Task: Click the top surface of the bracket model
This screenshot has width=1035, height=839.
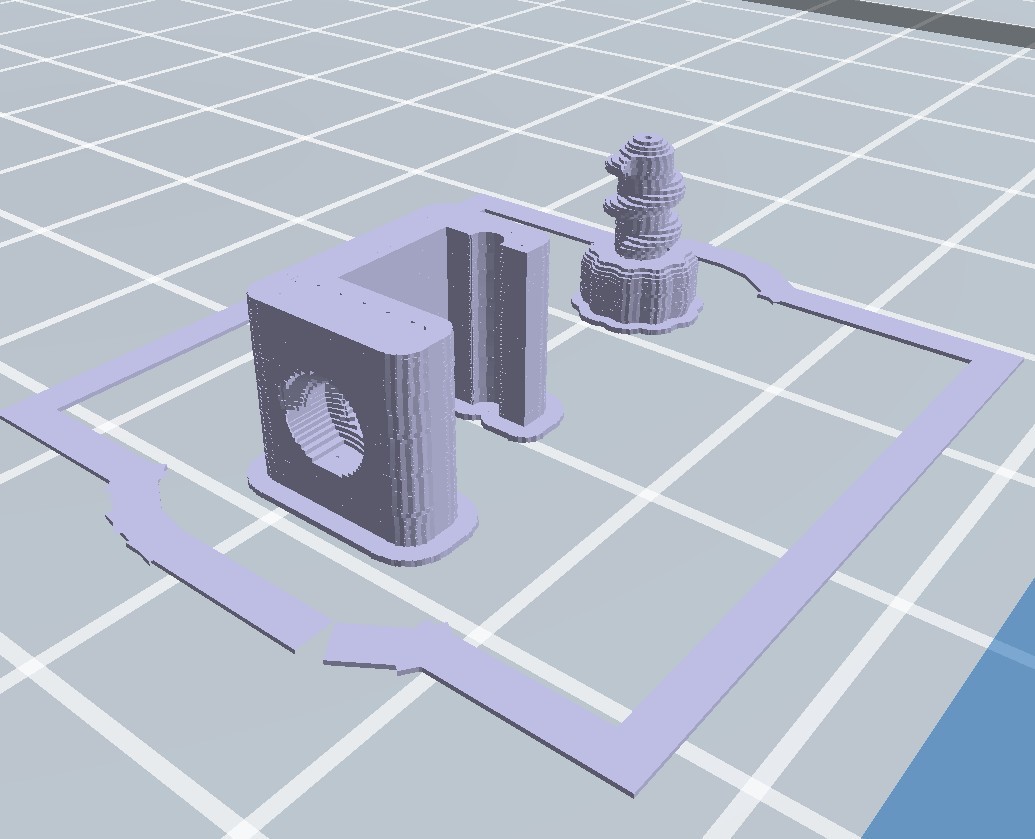Action: [340, 295]
